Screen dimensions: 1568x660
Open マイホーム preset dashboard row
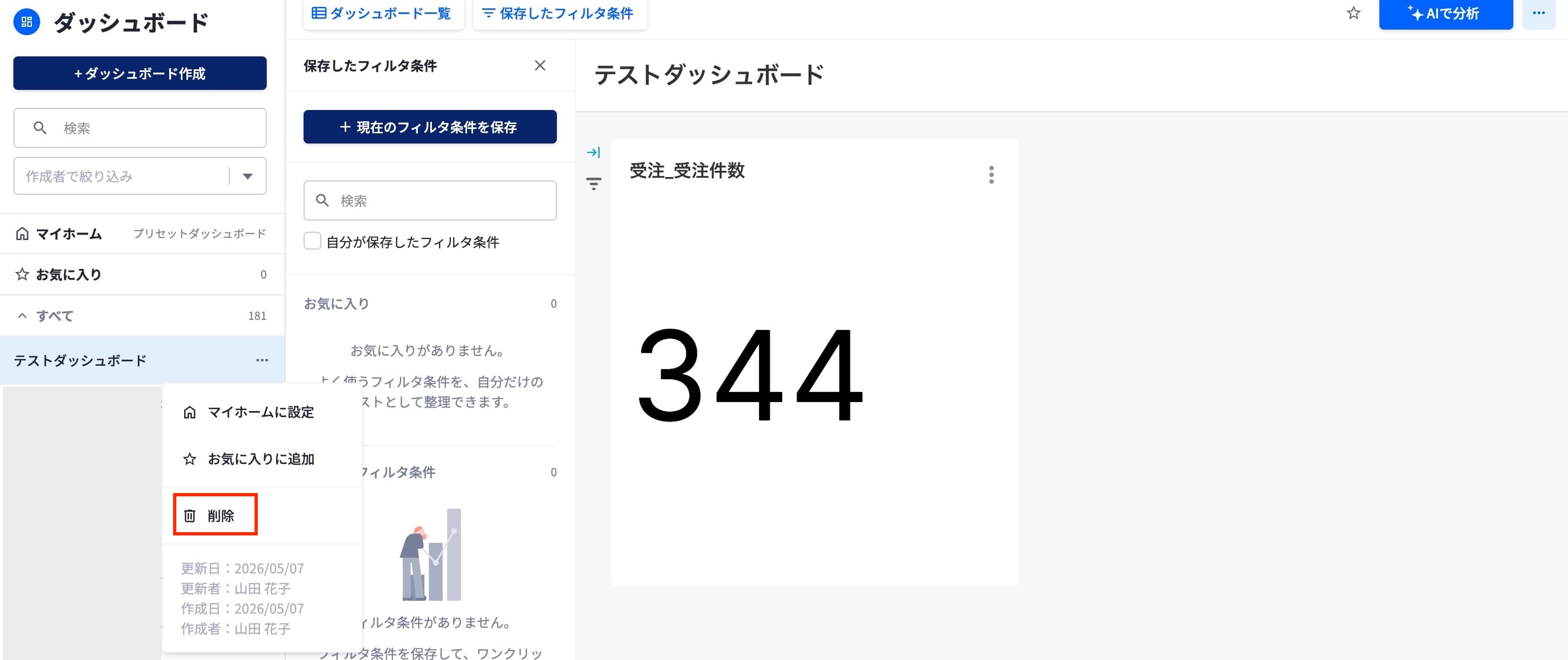[x=142, y=233]
